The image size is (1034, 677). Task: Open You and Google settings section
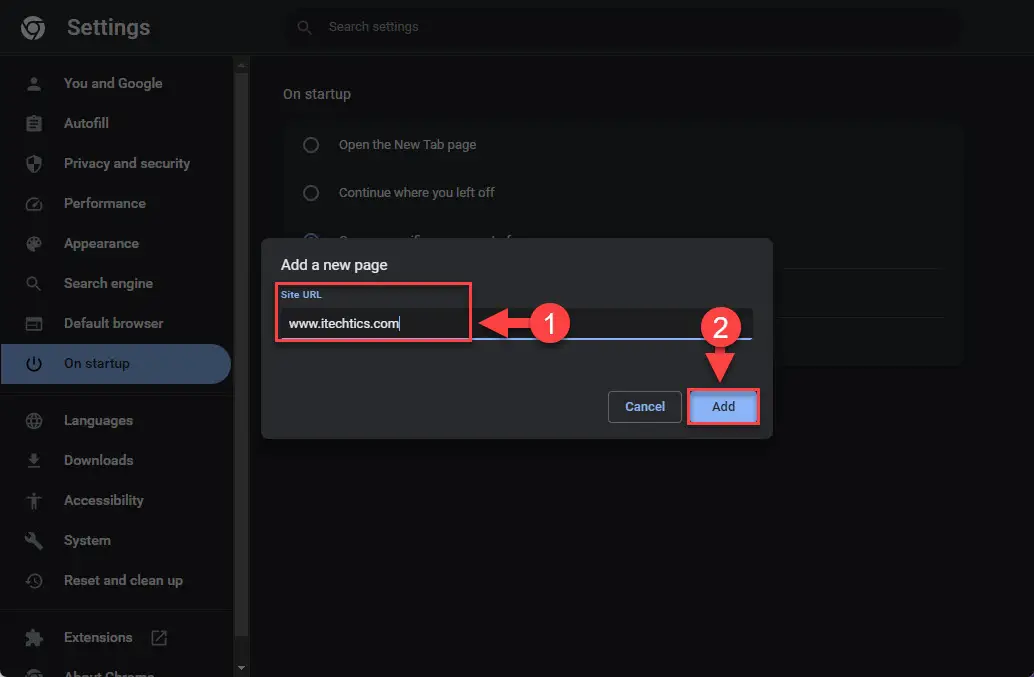click(x=115, y=84)
